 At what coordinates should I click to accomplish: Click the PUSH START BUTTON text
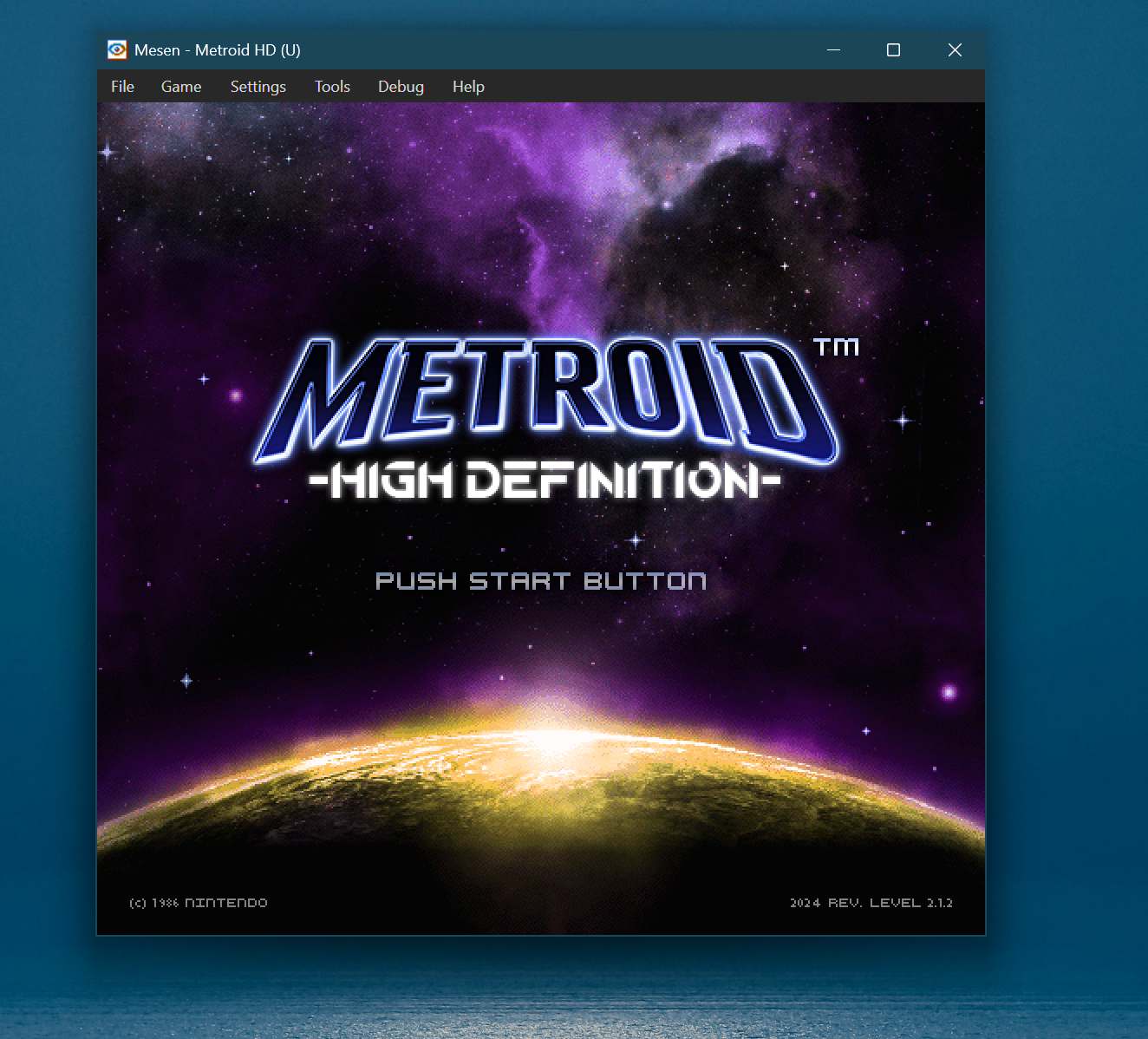540,581
